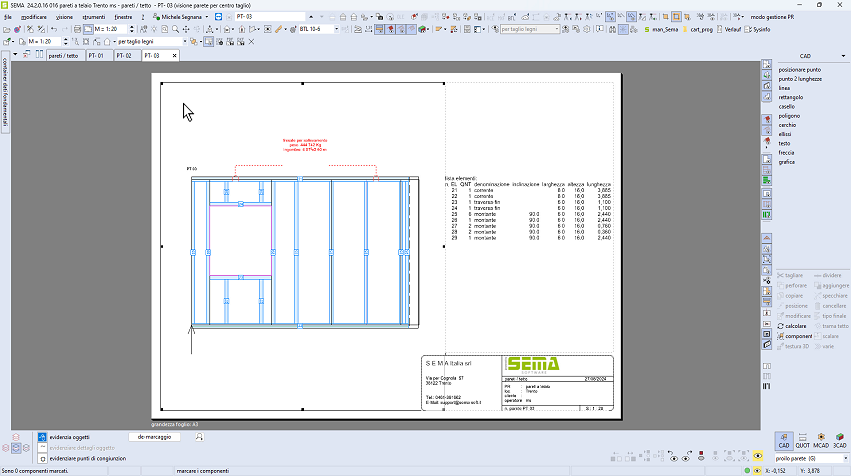Switch to 3CAD mode icon

840,441
